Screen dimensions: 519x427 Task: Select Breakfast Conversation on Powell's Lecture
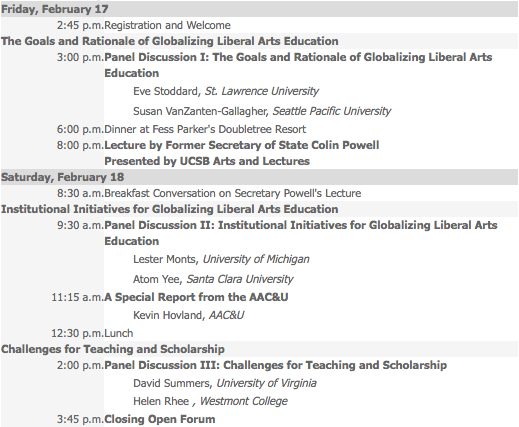[233, 193]
